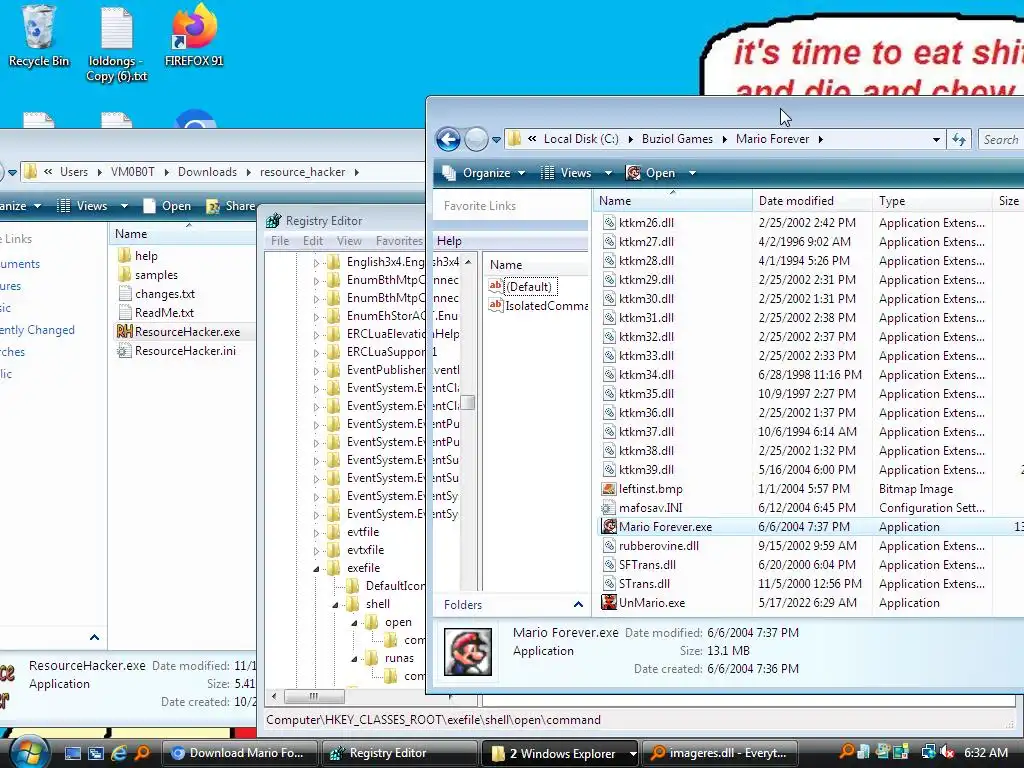Select the DefaultIcon registry key

point(394,586)
